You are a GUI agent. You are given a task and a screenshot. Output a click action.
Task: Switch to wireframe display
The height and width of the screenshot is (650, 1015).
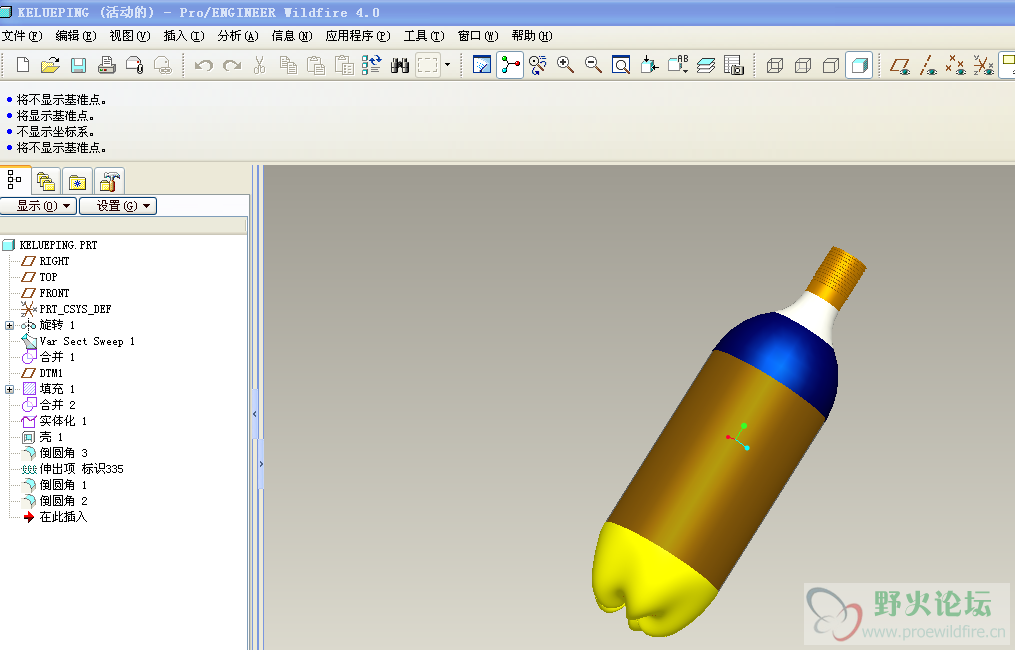(x=775, y=65)
